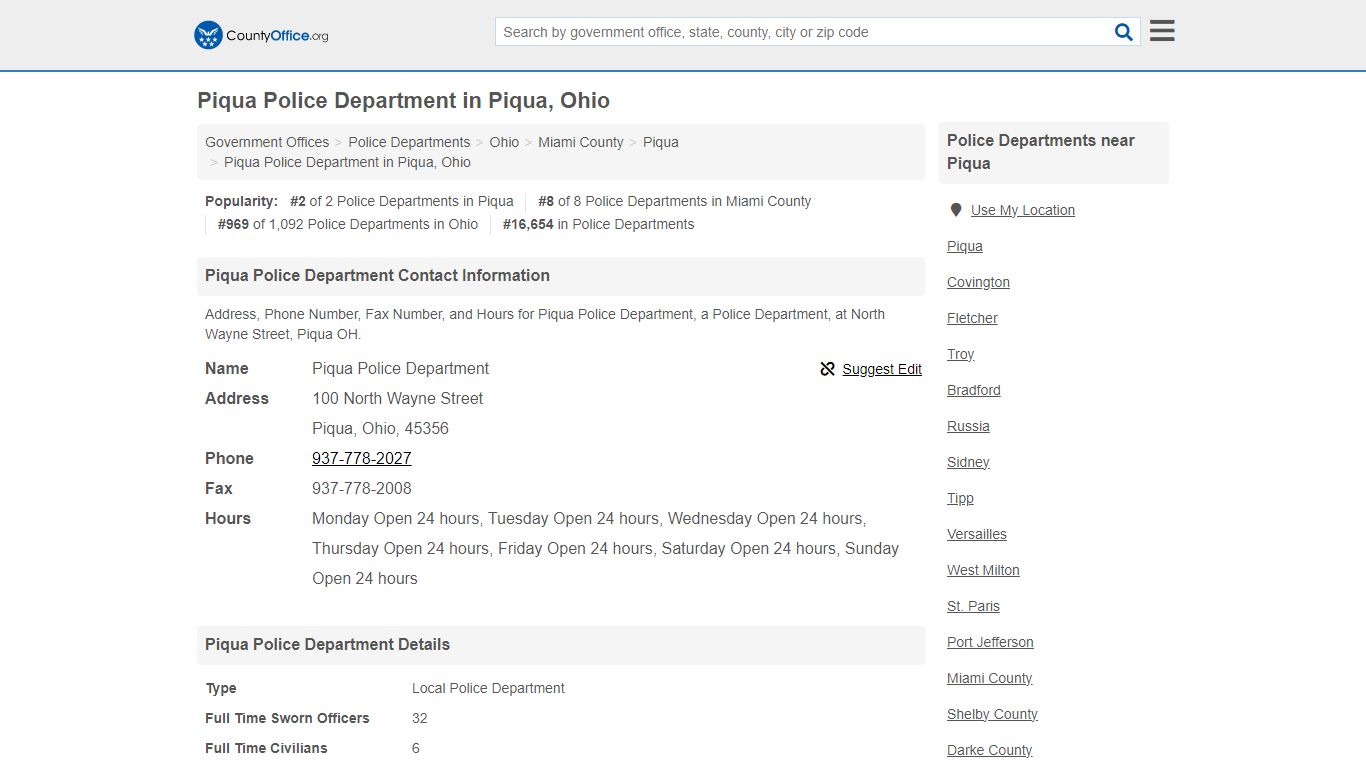Call phone number 937-778-2027
The width and height of the screenshot is (1366, 768).
[362, 458]
